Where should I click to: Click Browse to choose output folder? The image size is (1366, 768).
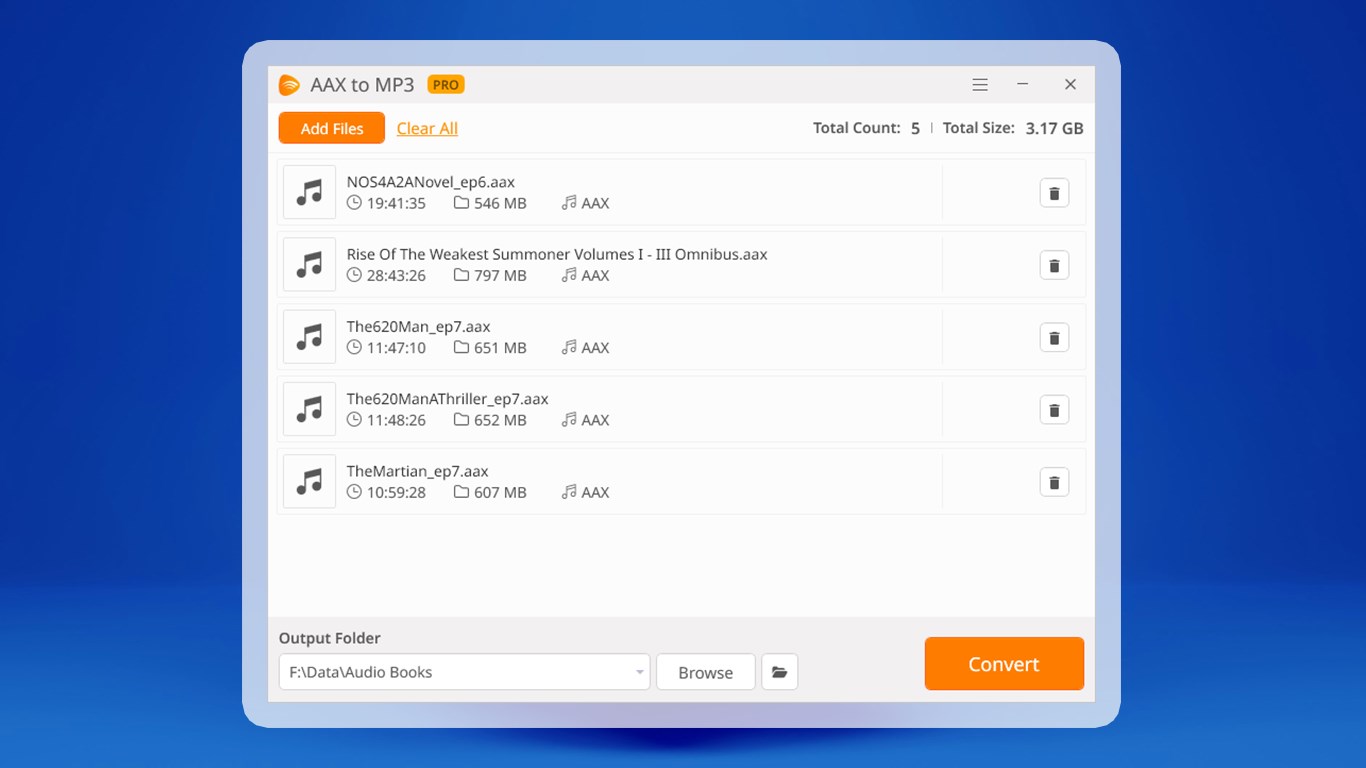(706, 672)
